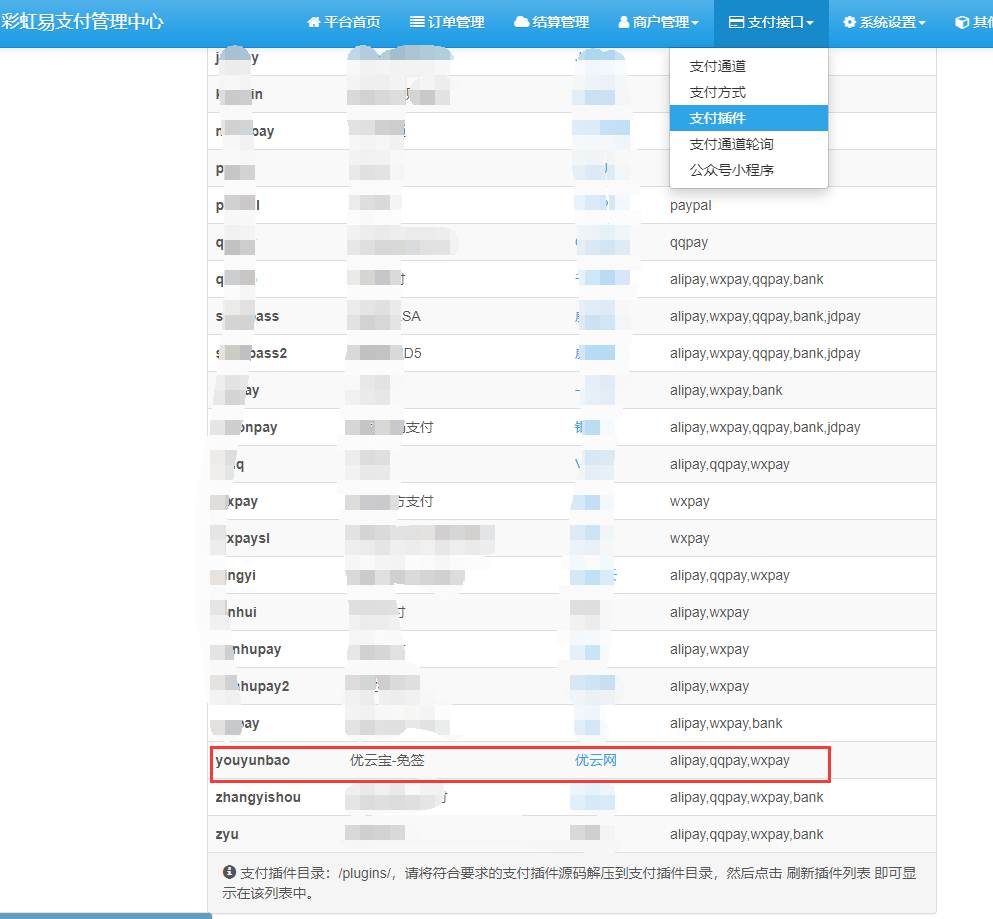Select the youyunbao plugin name cell
Viewport: 993px width, 919px height.
252,760
